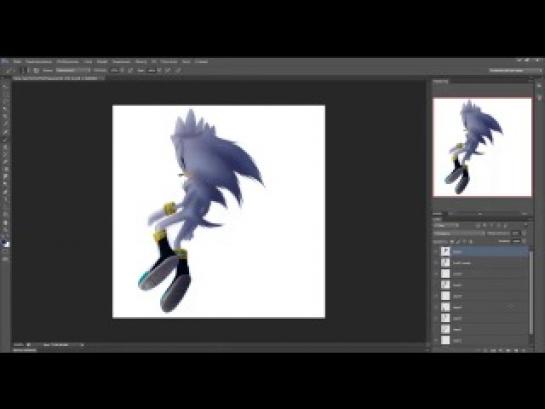This screenshot has width=545, height=409.
Task: Click the status bar zoom percentage field
Action: [x=19, y=345]
